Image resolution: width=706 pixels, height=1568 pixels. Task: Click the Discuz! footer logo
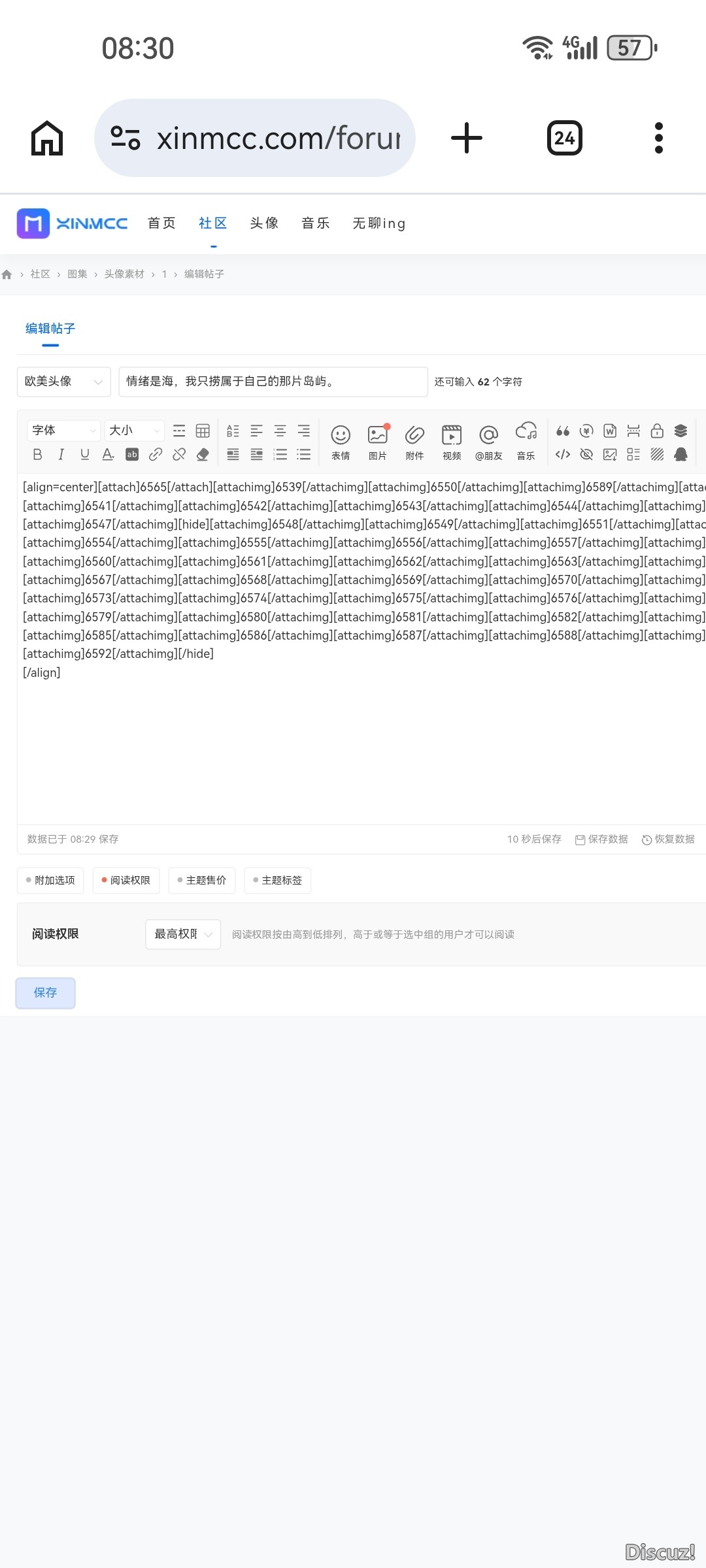660,1552
